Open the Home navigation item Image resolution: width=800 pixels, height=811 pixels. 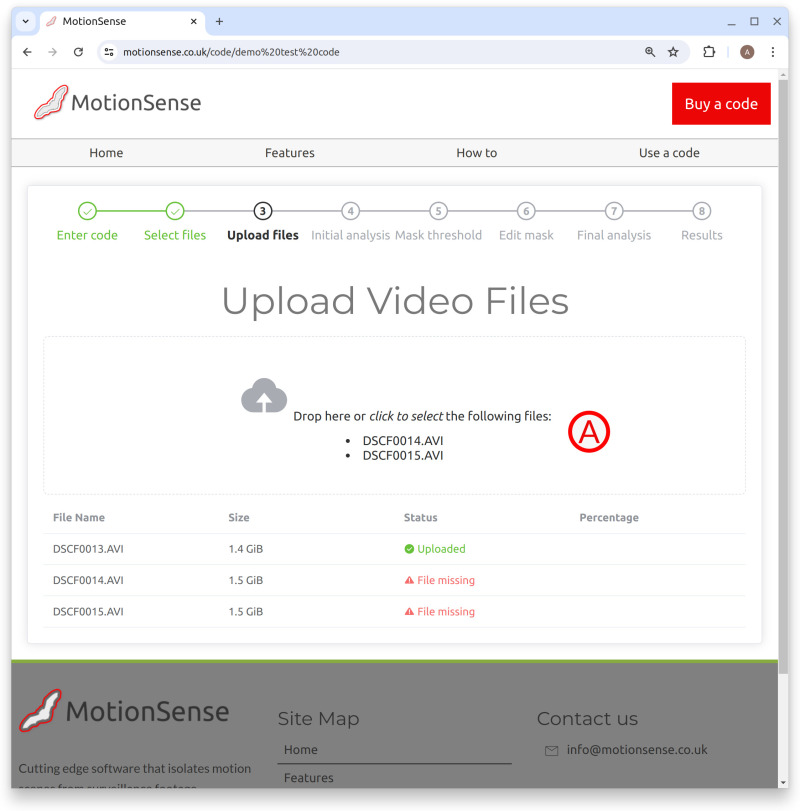pos(106,153)
